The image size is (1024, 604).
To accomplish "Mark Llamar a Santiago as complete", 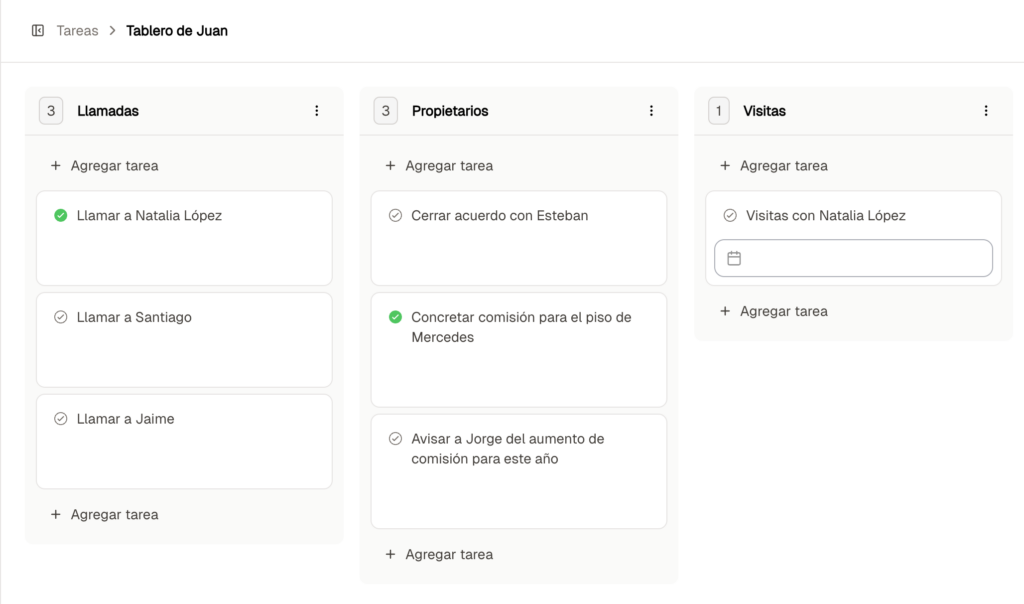I will pos(60,317).
